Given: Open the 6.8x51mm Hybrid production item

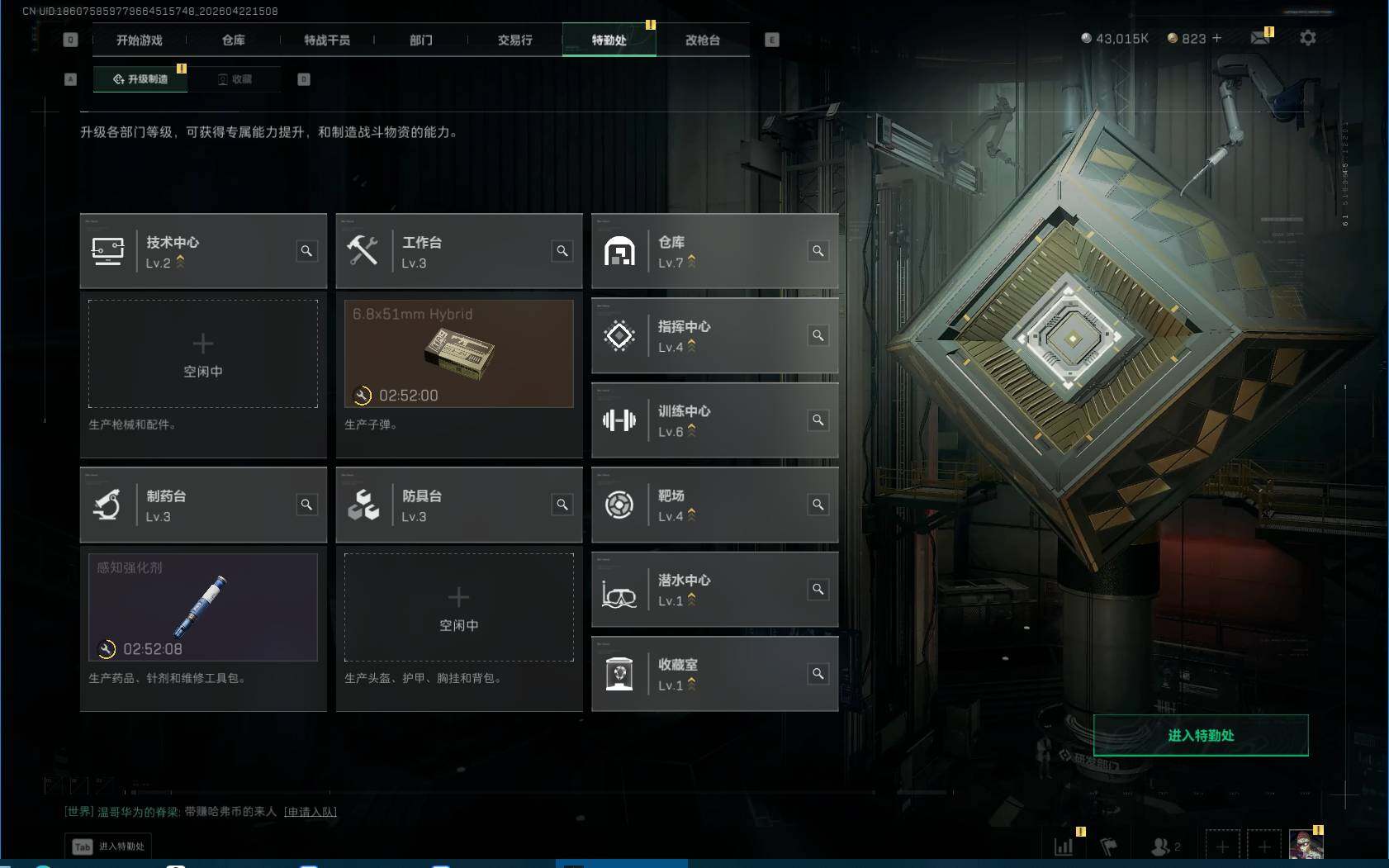Looking at the screenshot, I should click(x=459, y=353).
